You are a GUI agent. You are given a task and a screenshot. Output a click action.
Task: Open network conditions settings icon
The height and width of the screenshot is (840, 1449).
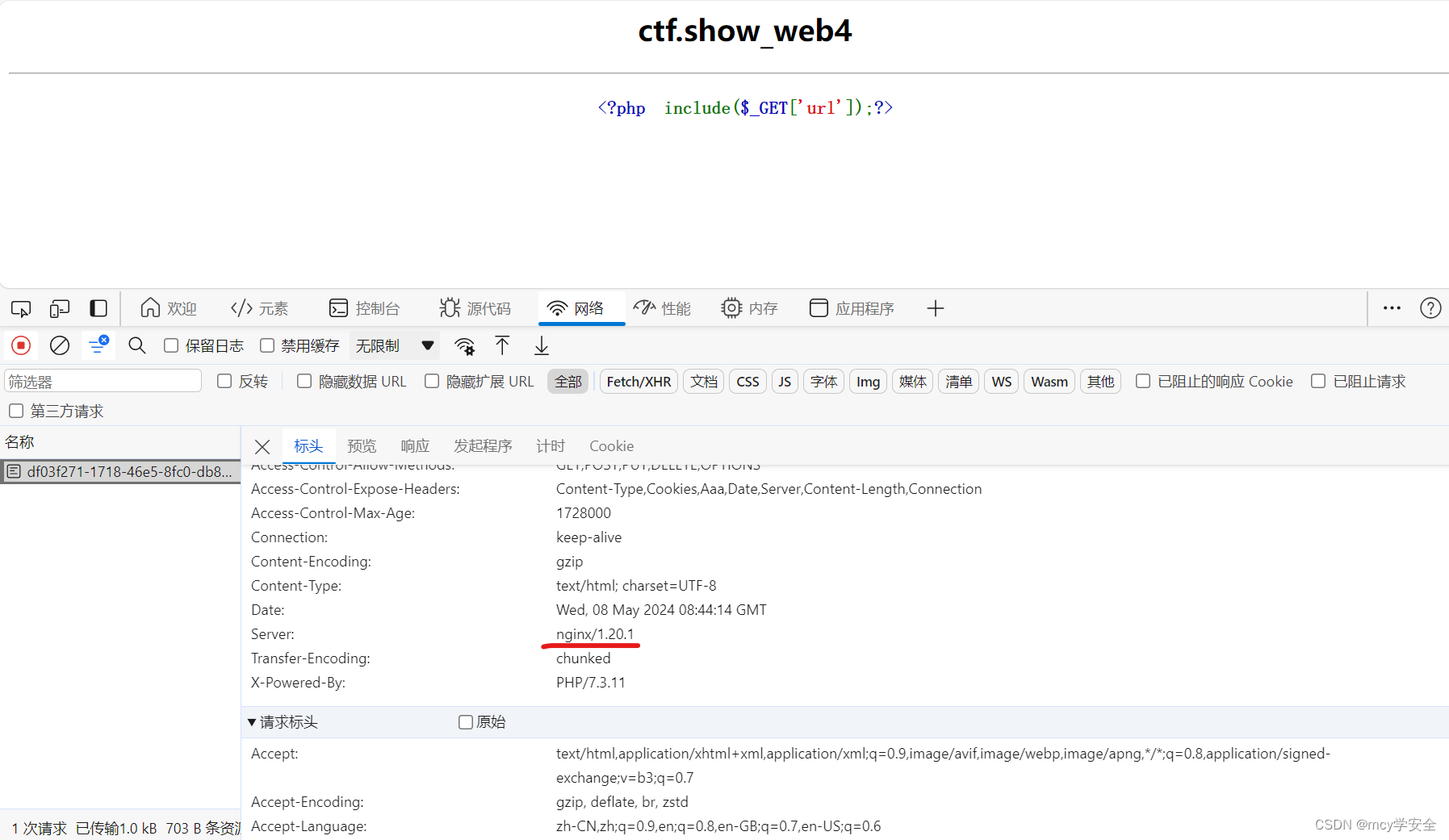[465, 345]
